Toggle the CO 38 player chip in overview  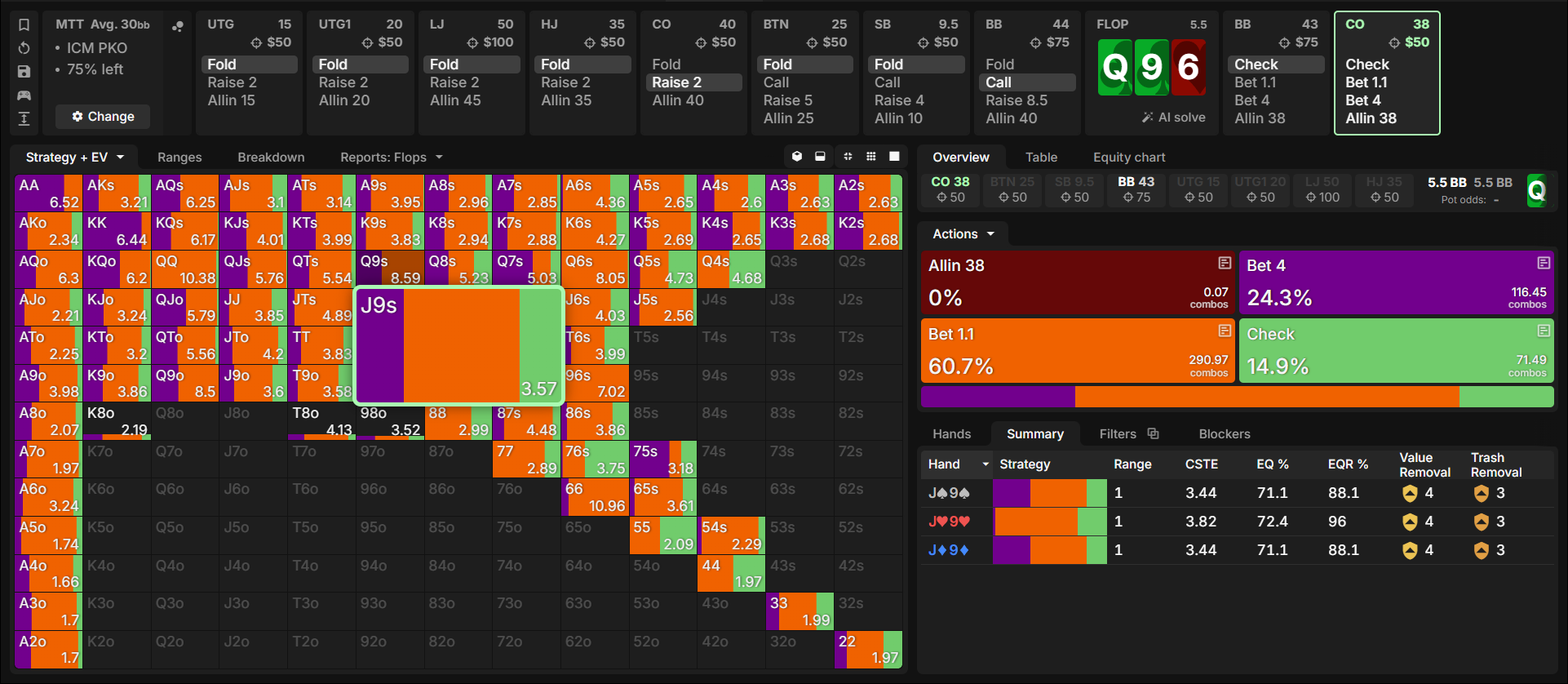pyautogui.click(x=950, y=189)
